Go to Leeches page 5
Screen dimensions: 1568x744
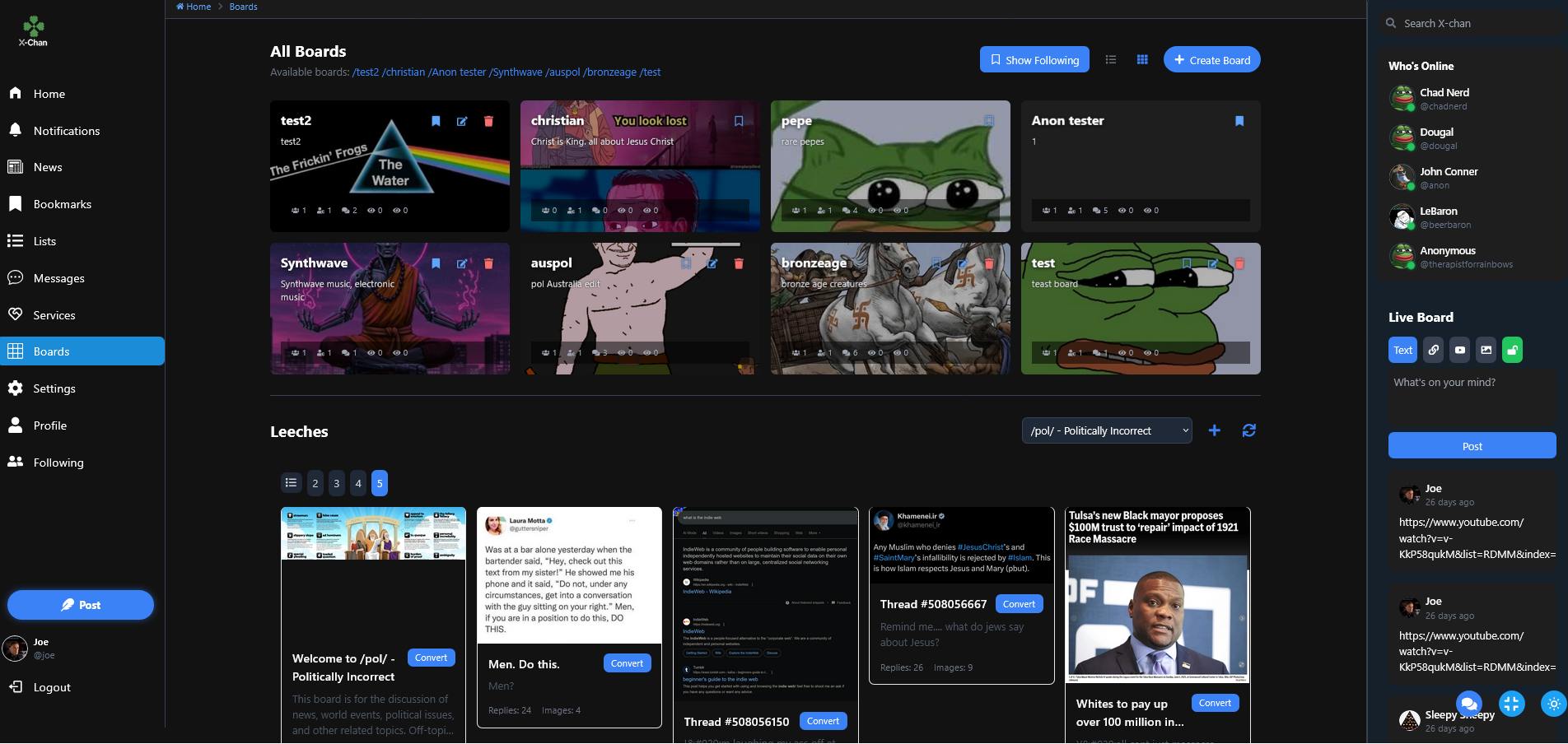pyautogui.click(x=380, y=483)
